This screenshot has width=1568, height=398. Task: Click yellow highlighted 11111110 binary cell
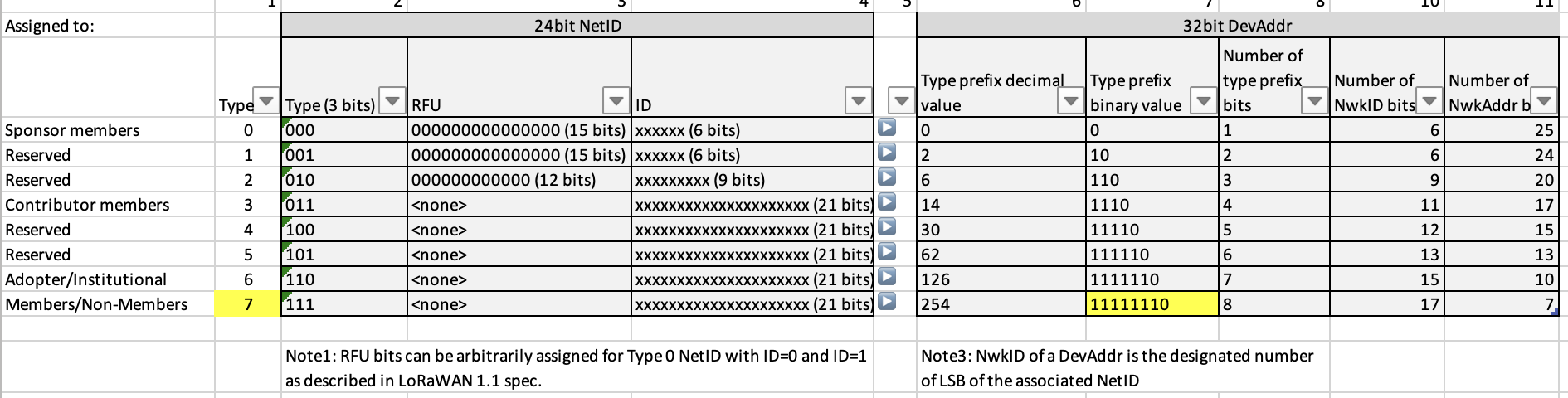coord(1152,304)
